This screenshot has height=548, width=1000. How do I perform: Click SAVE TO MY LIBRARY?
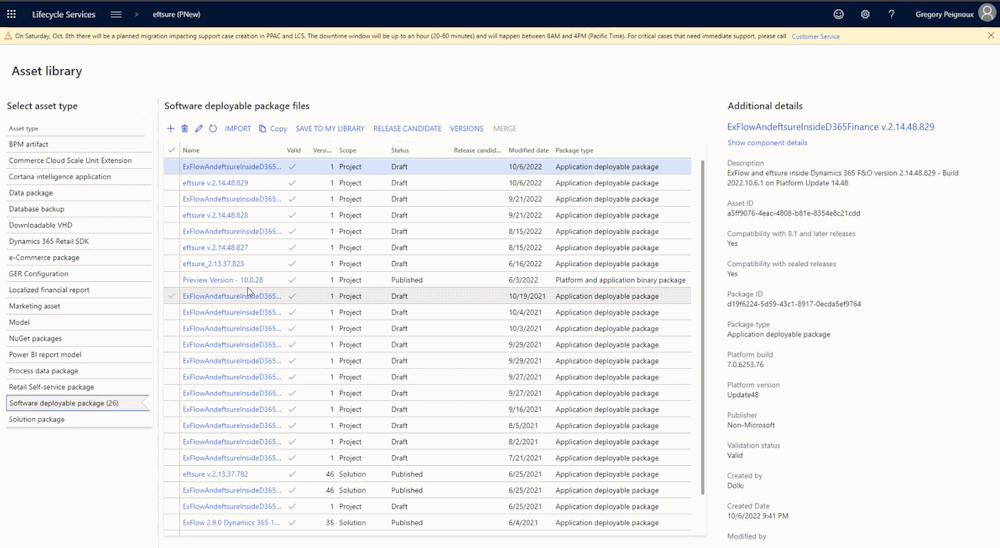(330, 128)
